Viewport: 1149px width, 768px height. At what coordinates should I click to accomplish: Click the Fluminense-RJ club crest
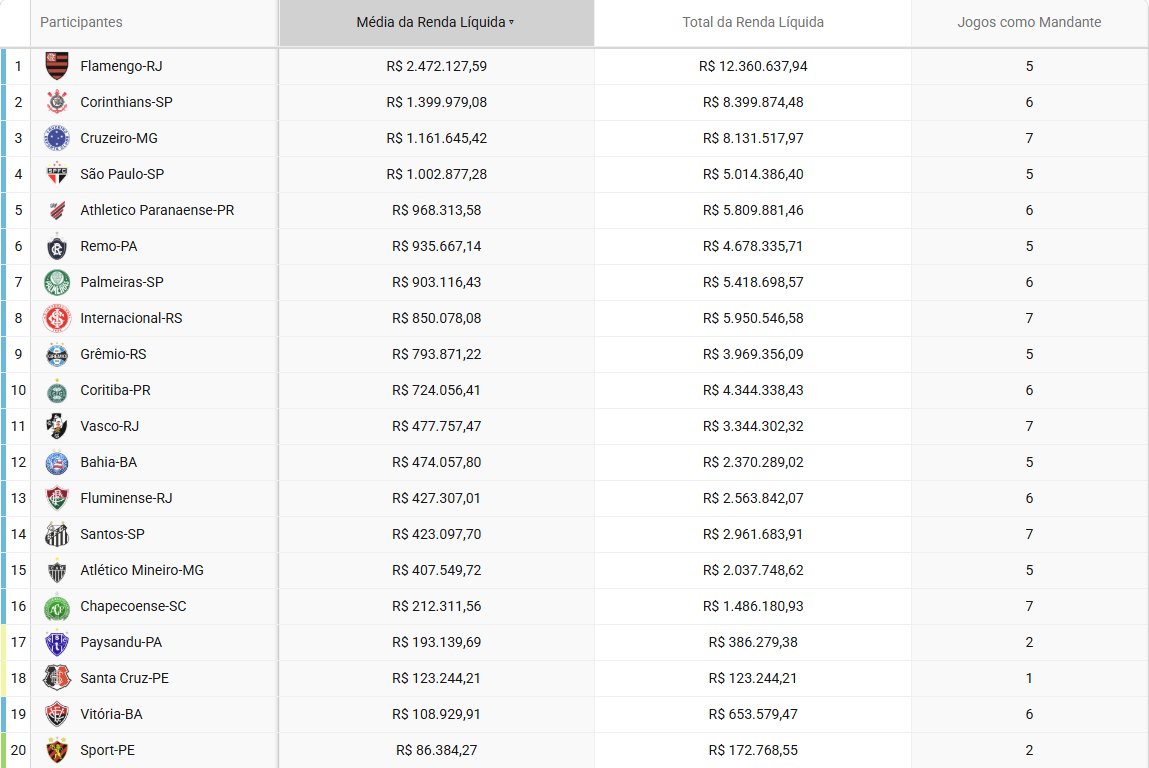pyautogui.click(x=56, y=498)
